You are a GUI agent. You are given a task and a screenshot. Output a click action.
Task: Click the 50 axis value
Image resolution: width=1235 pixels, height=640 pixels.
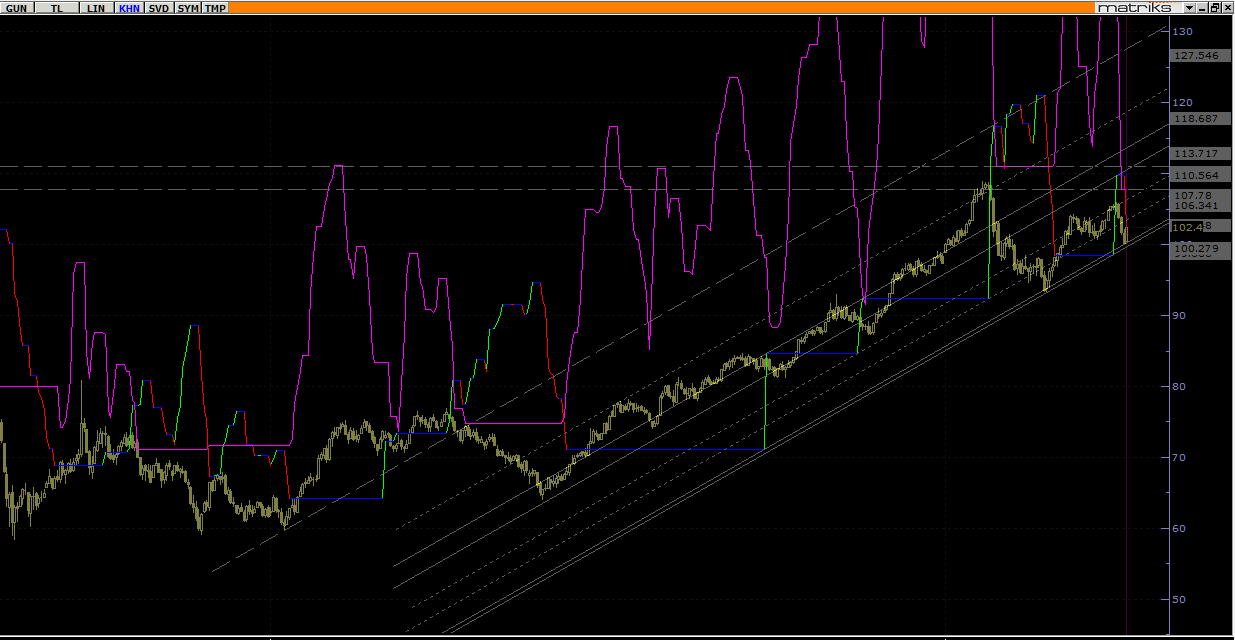point(1180,599)
